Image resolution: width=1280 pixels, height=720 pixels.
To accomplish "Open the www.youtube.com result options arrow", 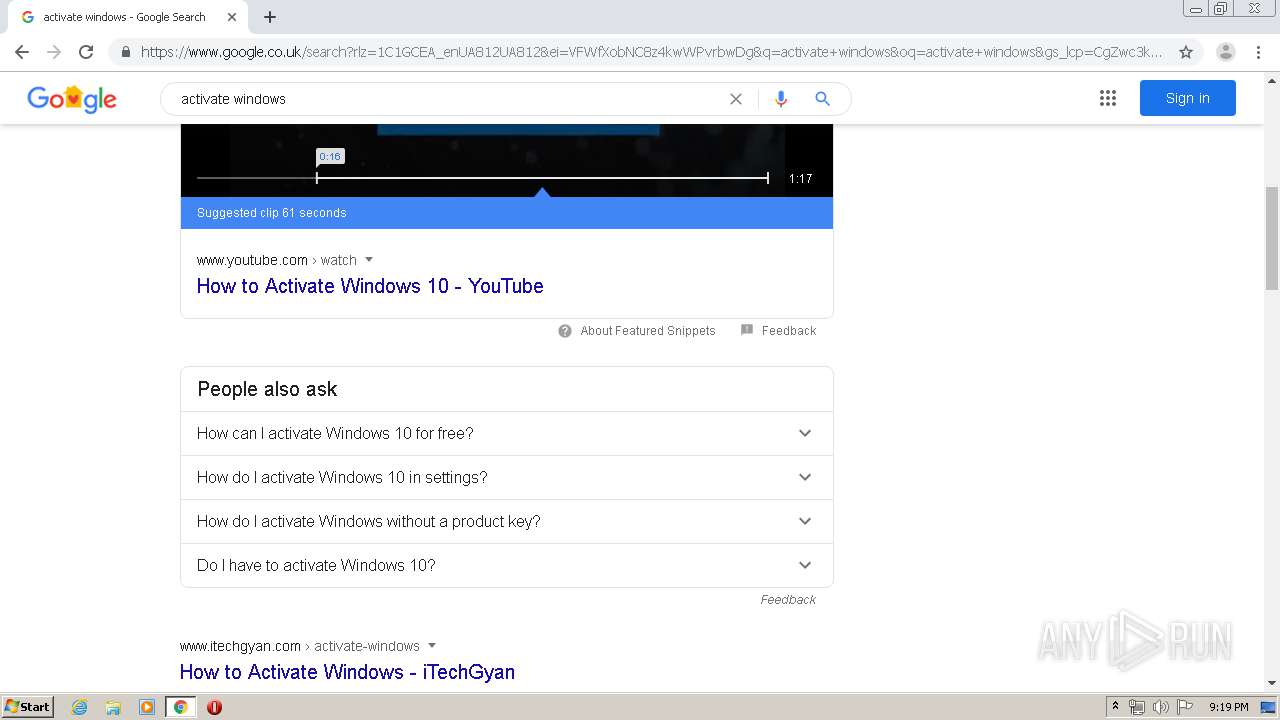I will click(x=369, y=260).
